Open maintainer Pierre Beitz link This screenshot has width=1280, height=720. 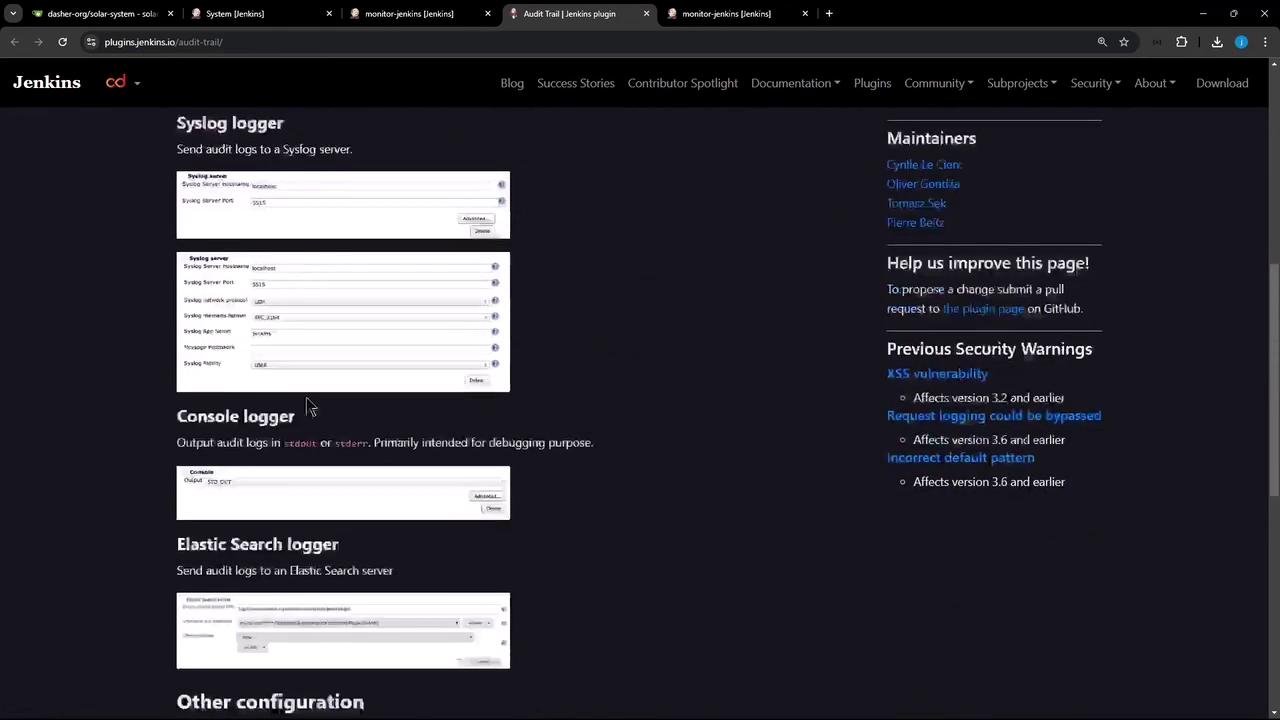point(915,223)
